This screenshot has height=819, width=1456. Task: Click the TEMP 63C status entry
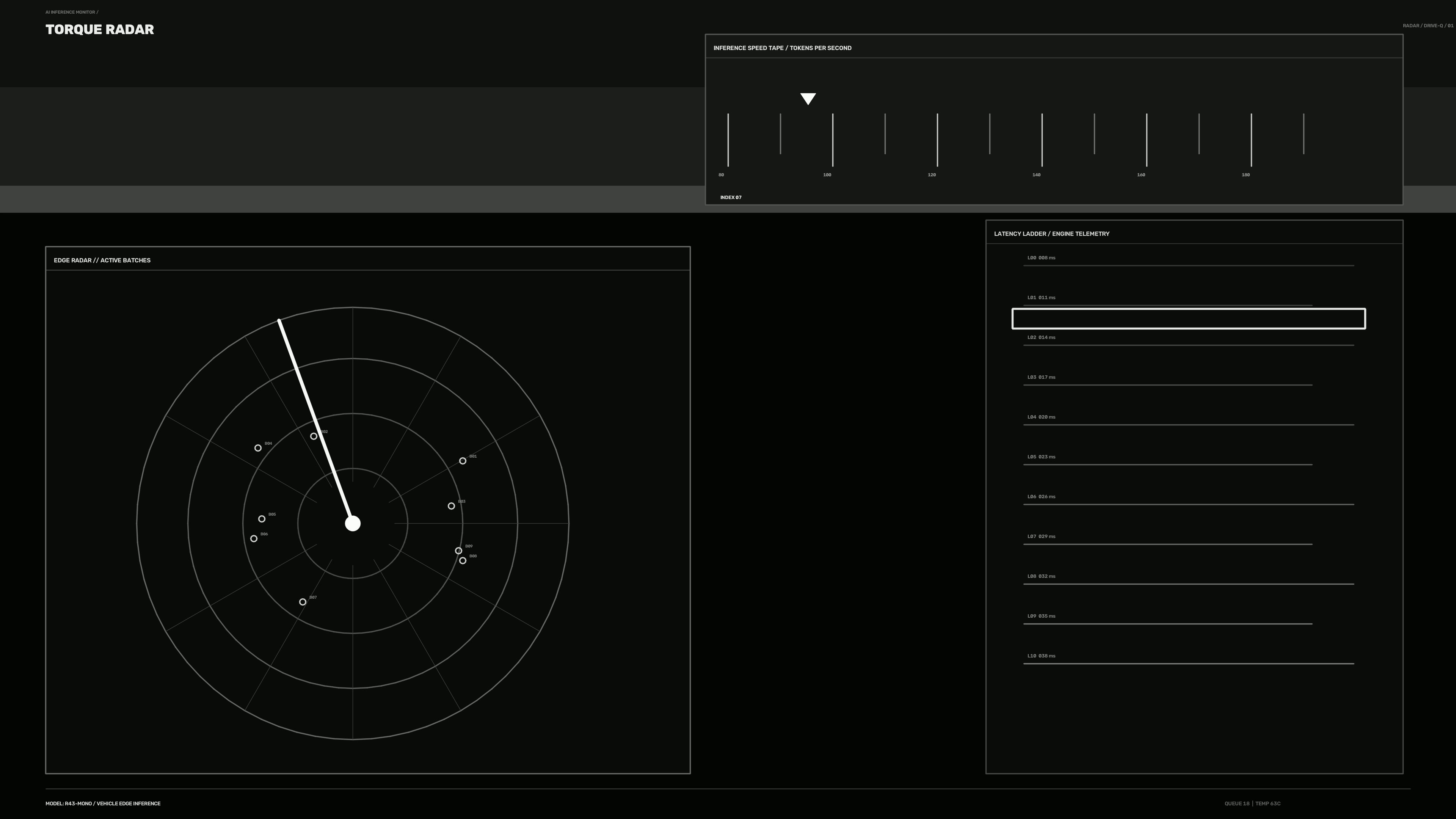coord(1268,803)
